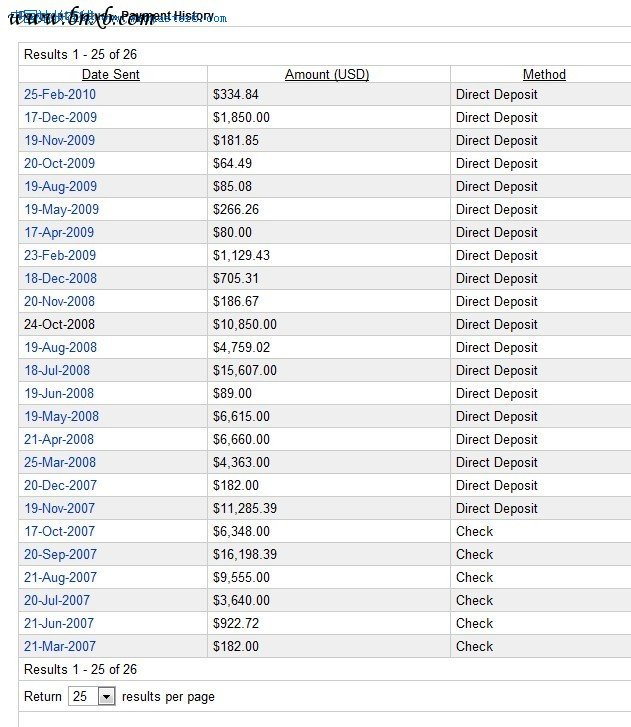This screenshot has height=727, width=631.
Task: Open the 20-Sep-2007 payment link
Action: coord(60,554)
